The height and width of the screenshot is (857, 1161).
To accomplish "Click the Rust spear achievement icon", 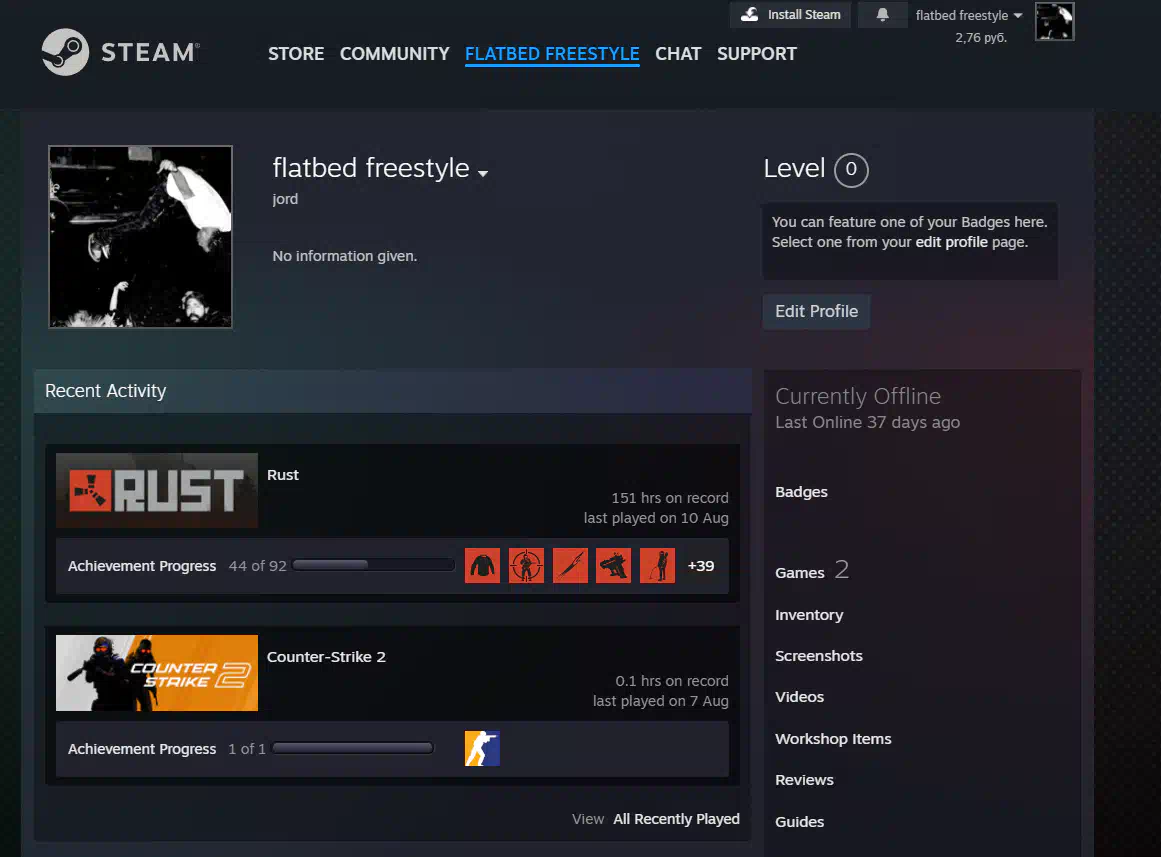I will pyautogui.click(x=570, y=566).
